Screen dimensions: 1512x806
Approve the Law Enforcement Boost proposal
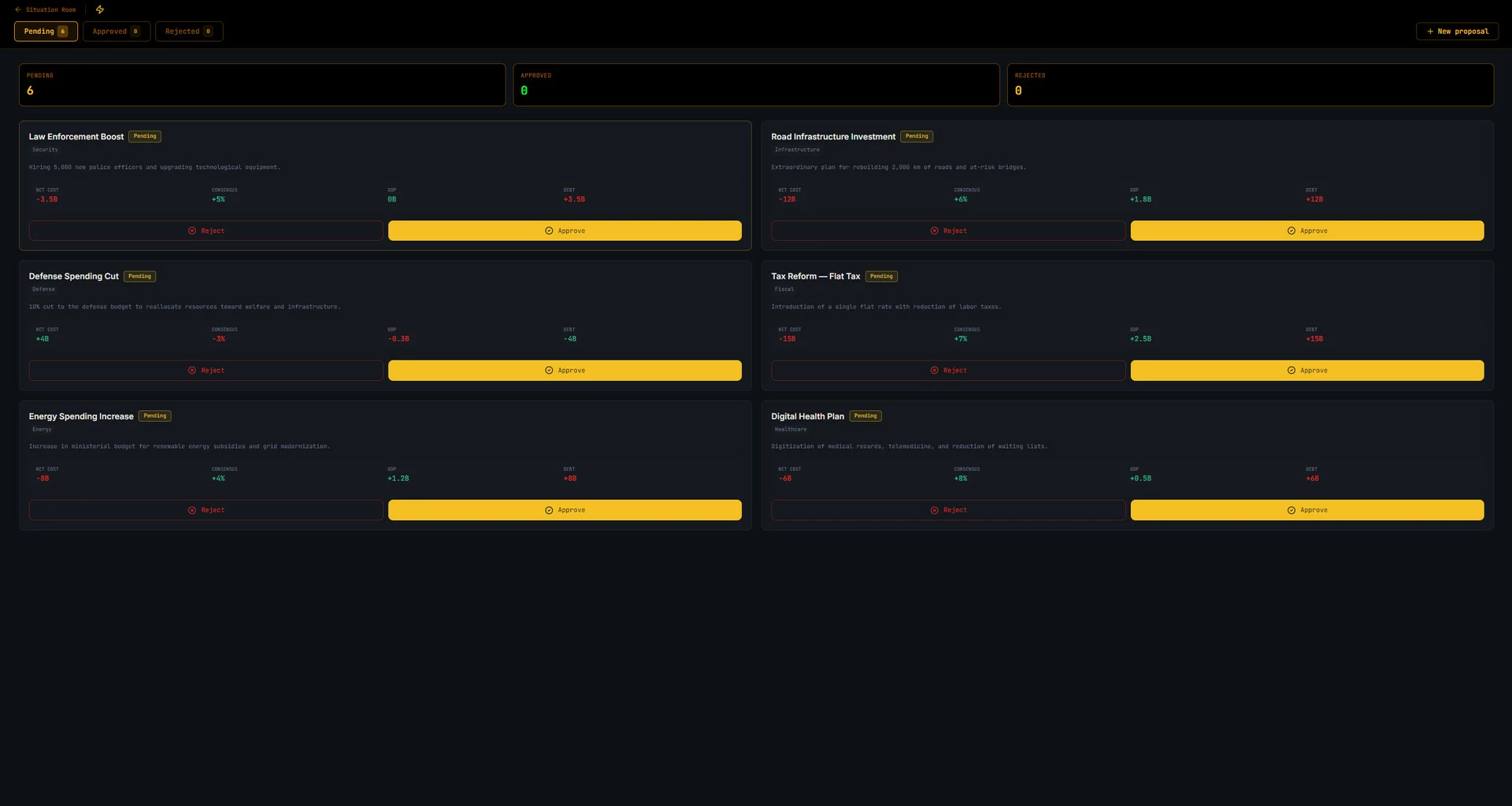coord(565,231)
